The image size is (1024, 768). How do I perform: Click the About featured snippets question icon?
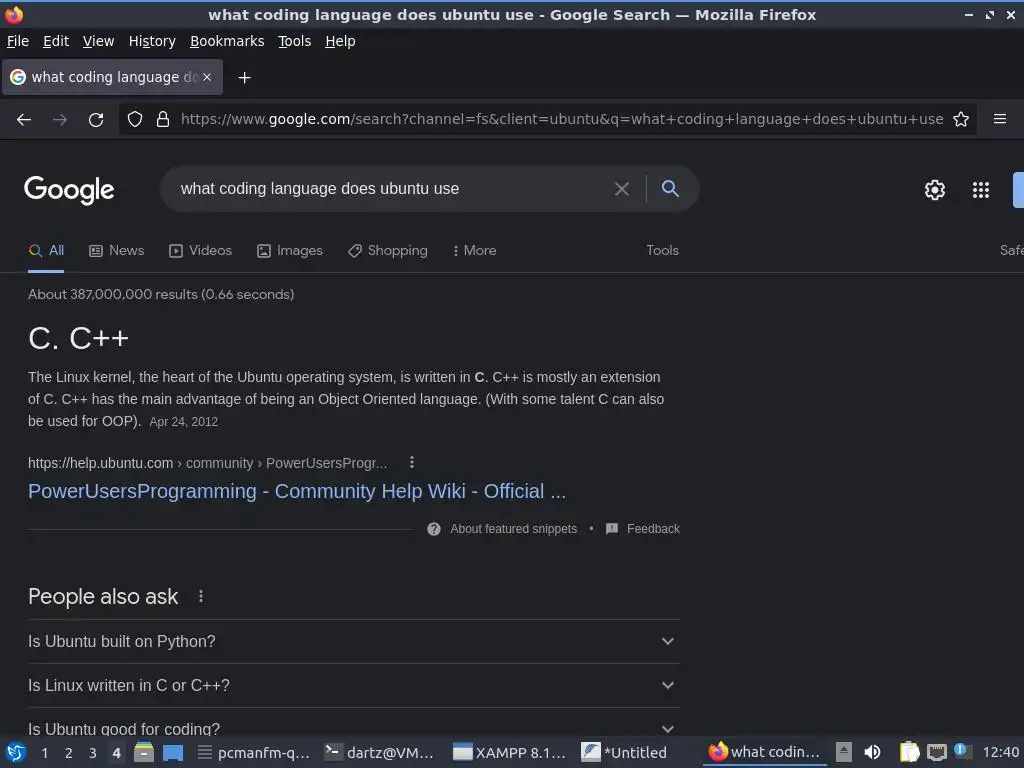tap(434, 529)
